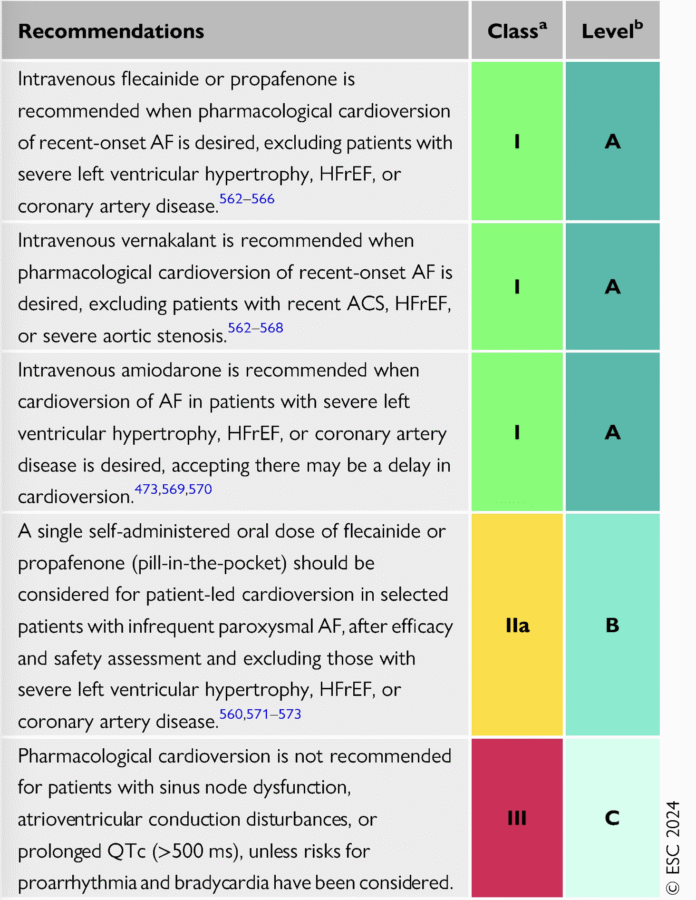
Task: Click the Level column header
Action: tap(613, 31)
